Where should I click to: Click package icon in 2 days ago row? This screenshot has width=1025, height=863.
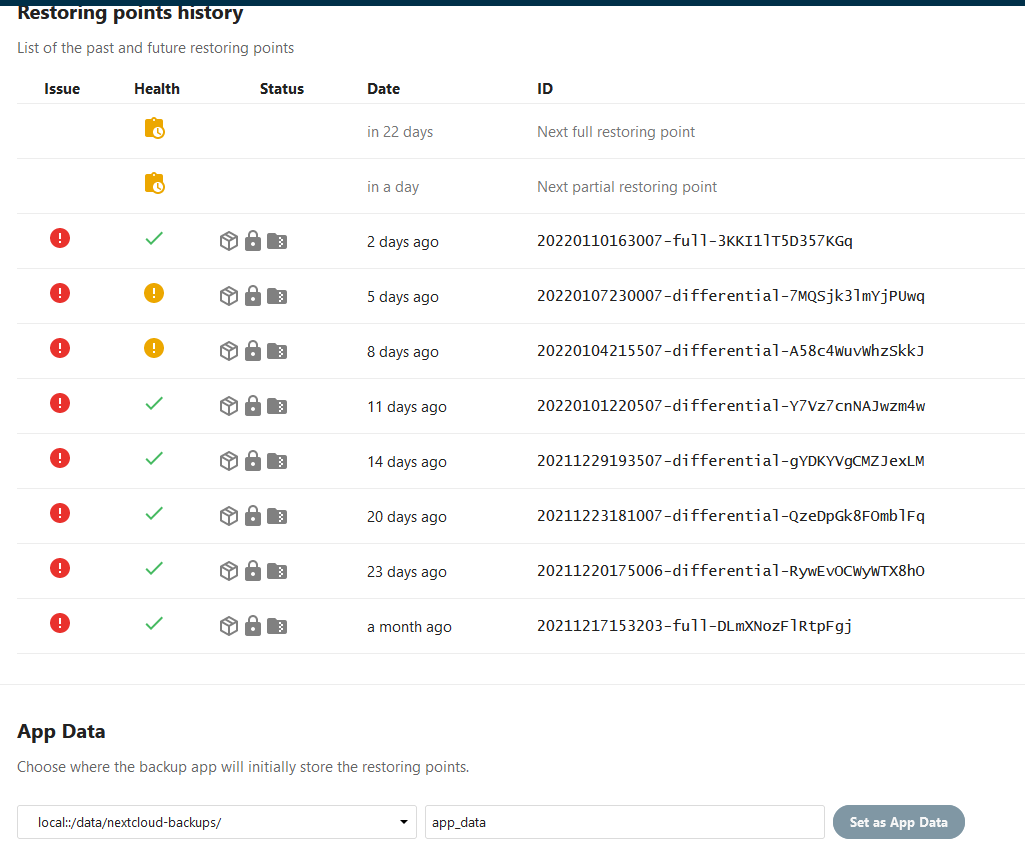pos(229,241)
